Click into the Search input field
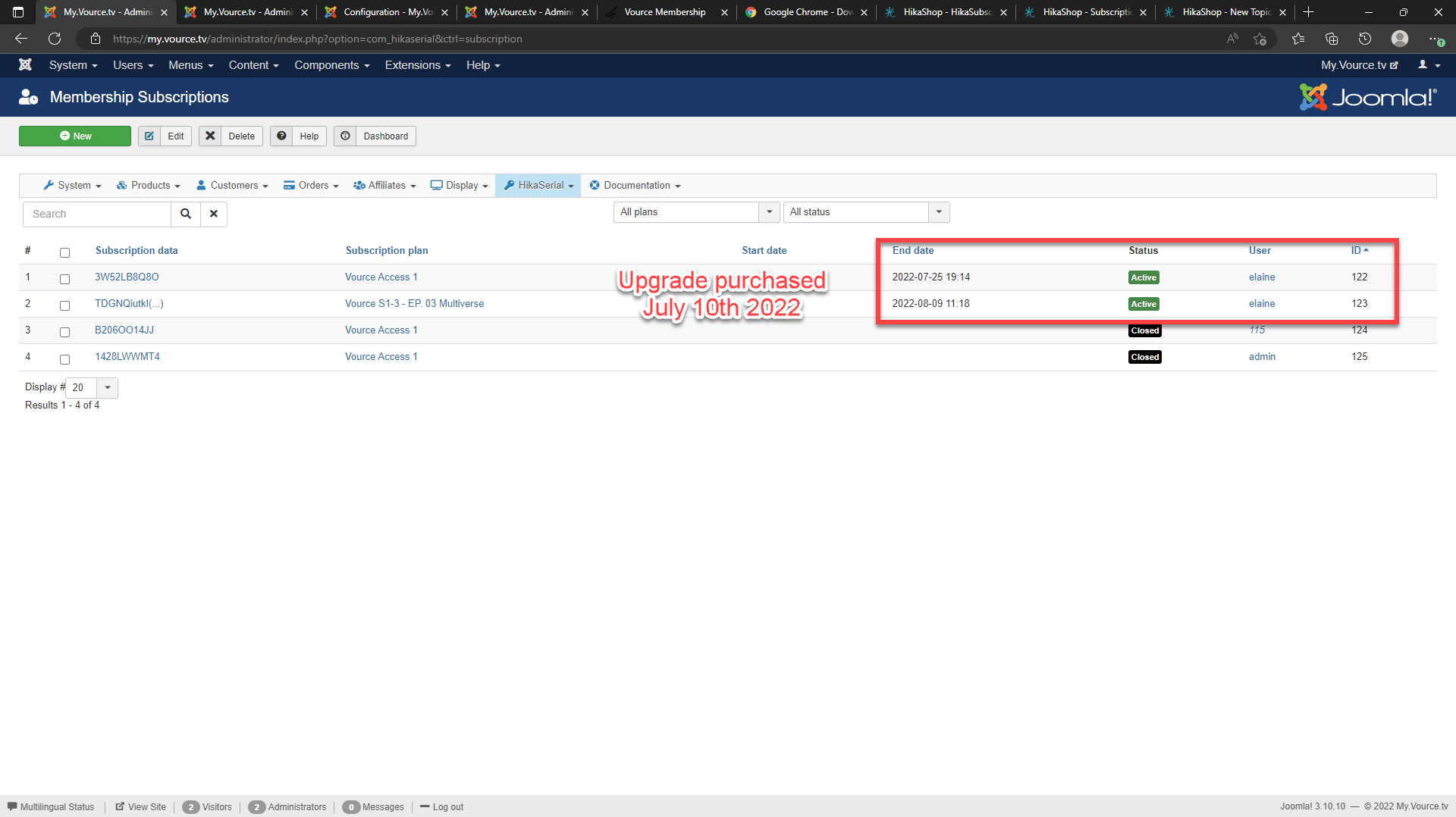This screenshot has width=1456, height=817. [x=97, y=214]
